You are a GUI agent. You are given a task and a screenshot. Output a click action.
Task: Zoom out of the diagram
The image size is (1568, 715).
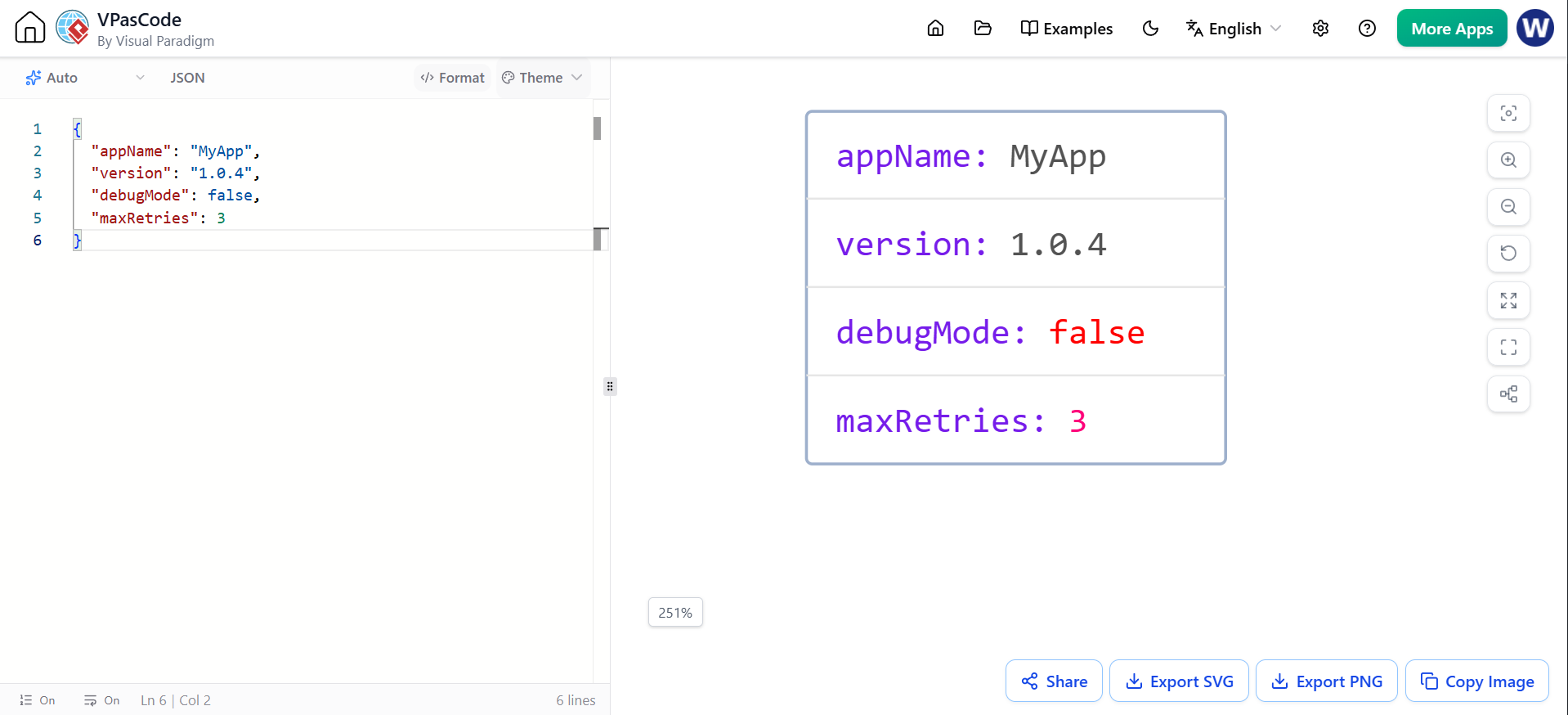click(x=1508, y=206)
